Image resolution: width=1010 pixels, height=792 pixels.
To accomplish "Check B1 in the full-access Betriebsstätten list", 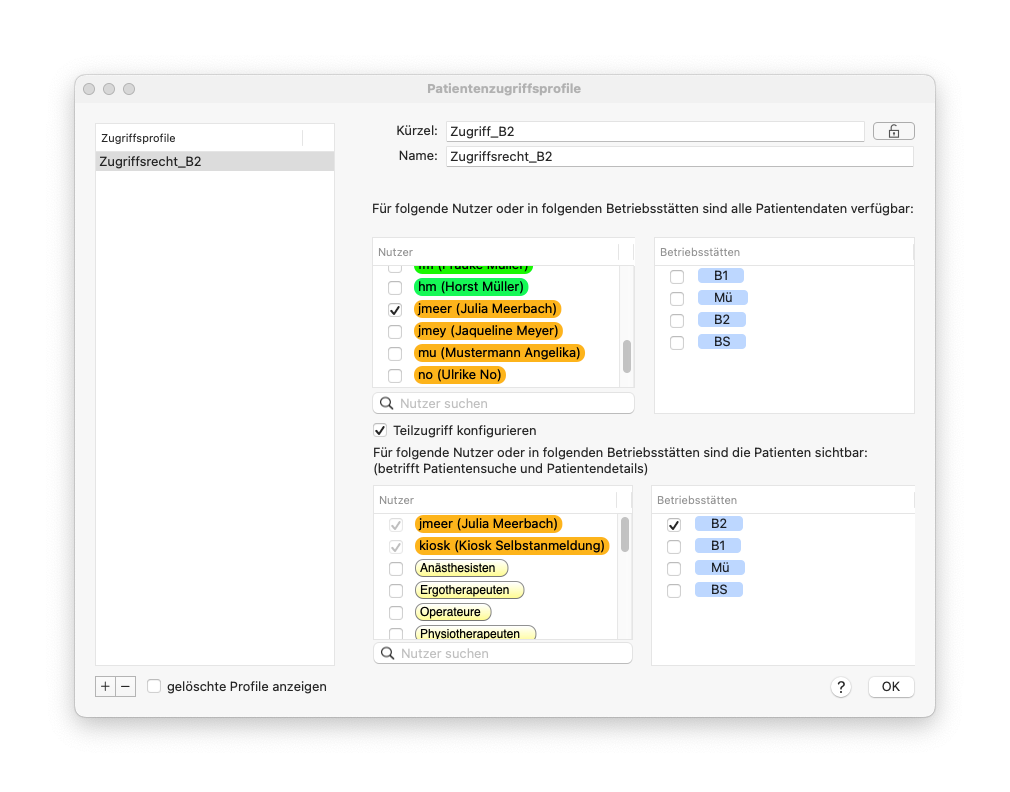I will (677, 277).
